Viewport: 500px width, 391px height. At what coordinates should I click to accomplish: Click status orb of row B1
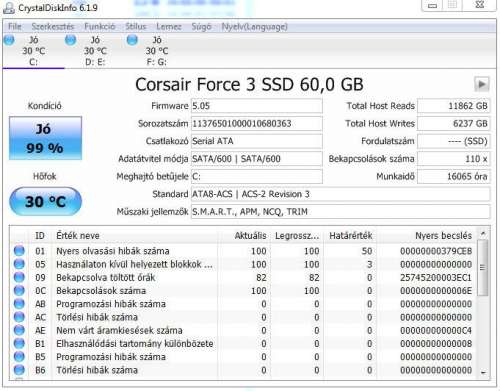click(x=19, y=343)
